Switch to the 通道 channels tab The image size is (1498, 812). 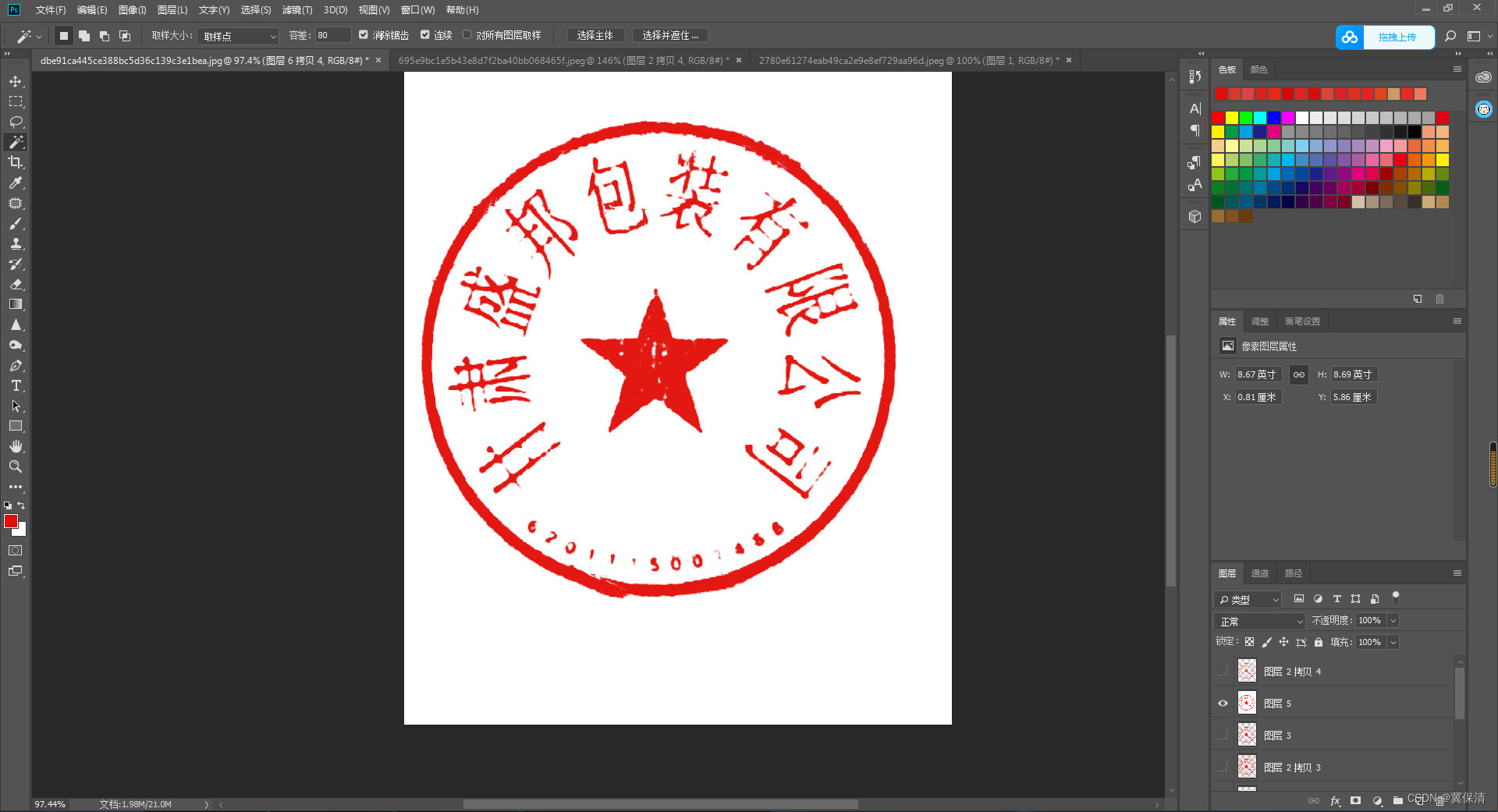tap(1259, 573)
